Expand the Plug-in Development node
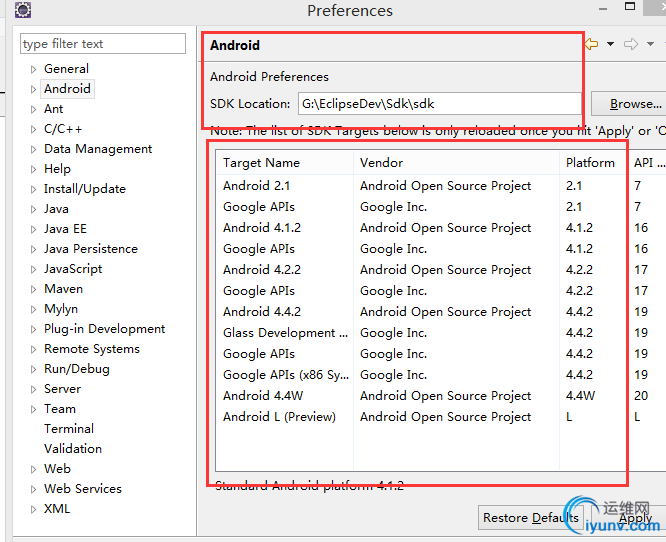The height and width of the screenshot is (542, 666). pos(33,329)
